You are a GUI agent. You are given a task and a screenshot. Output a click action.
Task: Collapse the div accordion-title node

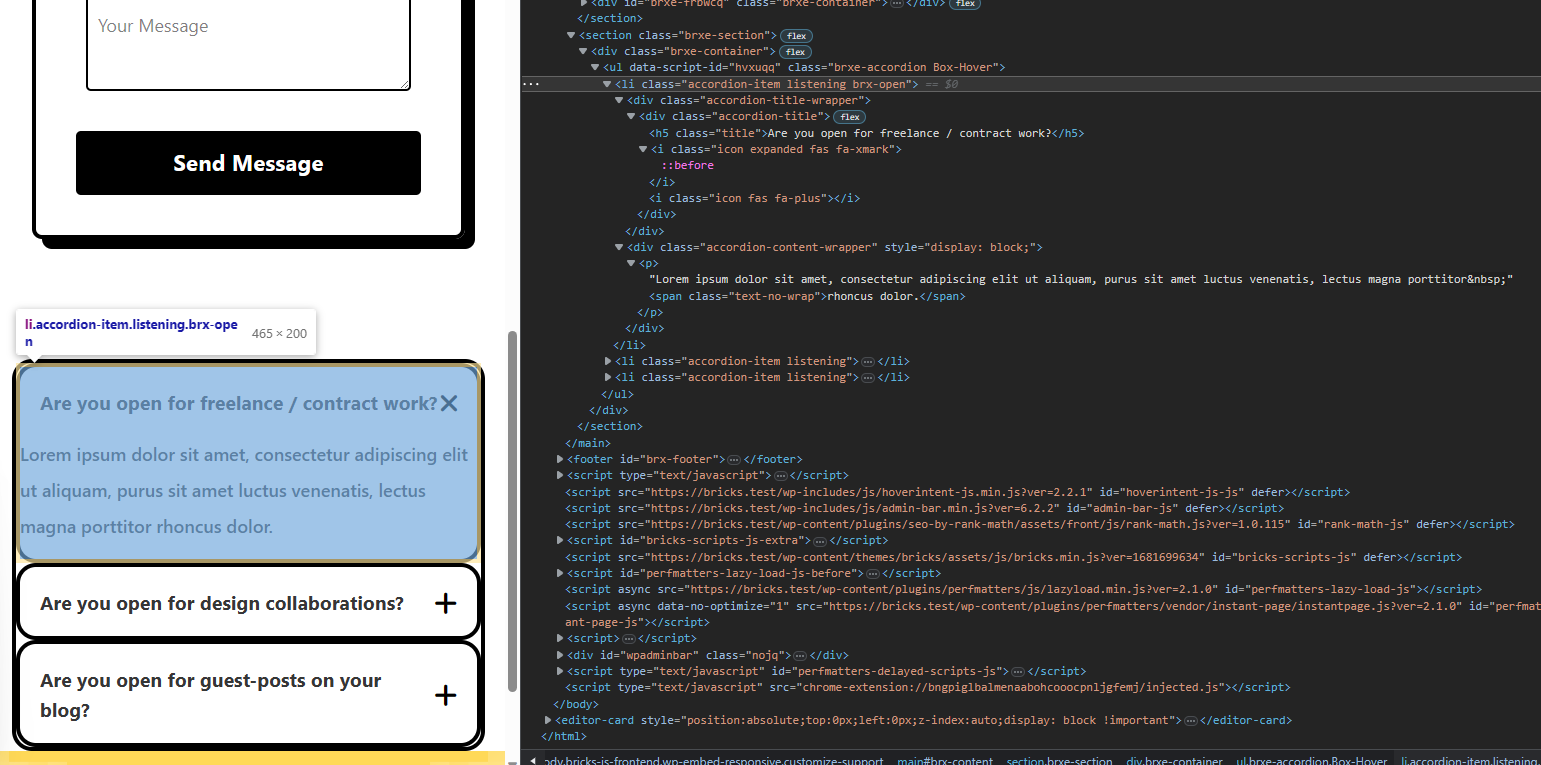point(631,117)
